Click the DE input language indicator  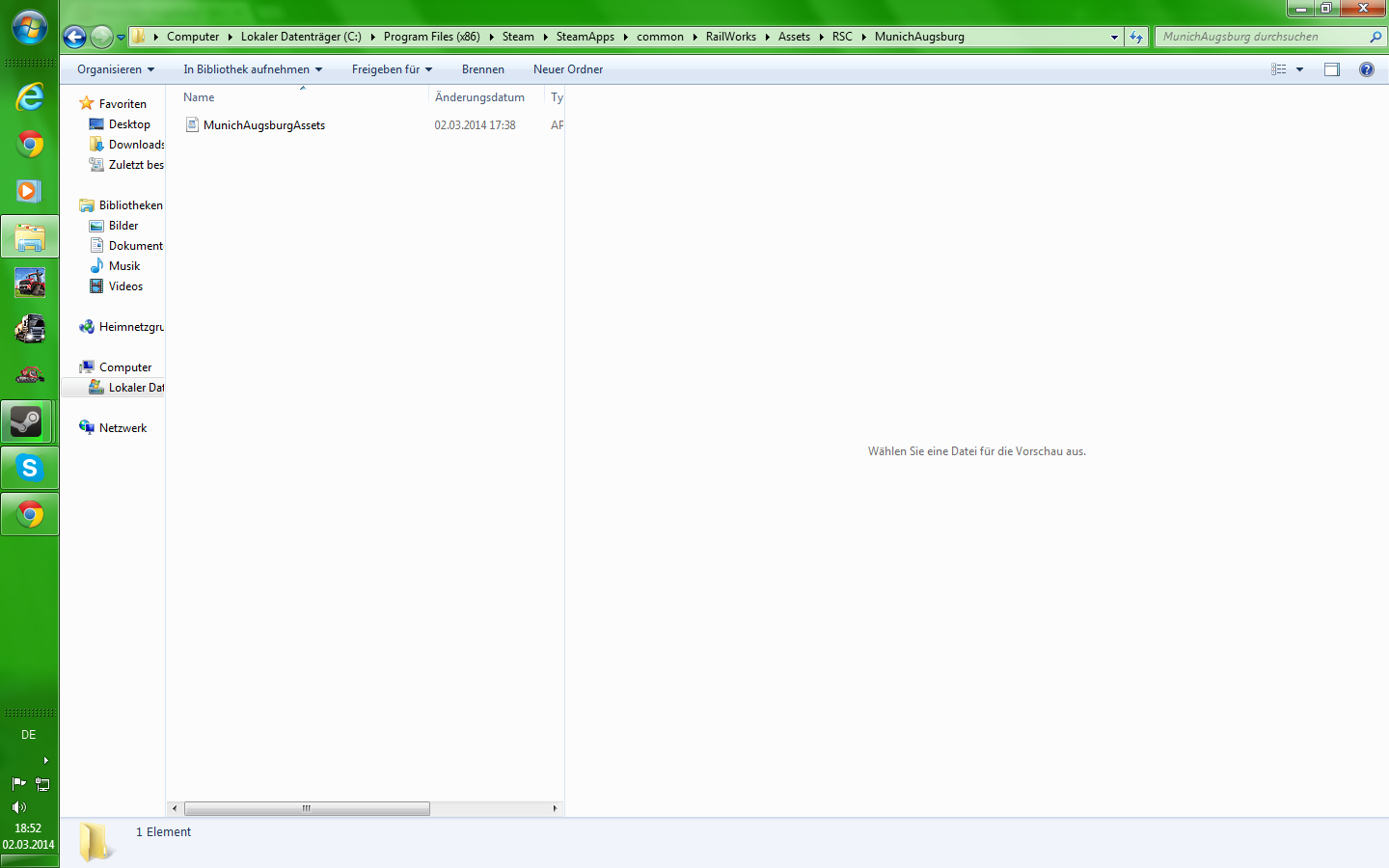pyautogui.click(x=29, y=735)
